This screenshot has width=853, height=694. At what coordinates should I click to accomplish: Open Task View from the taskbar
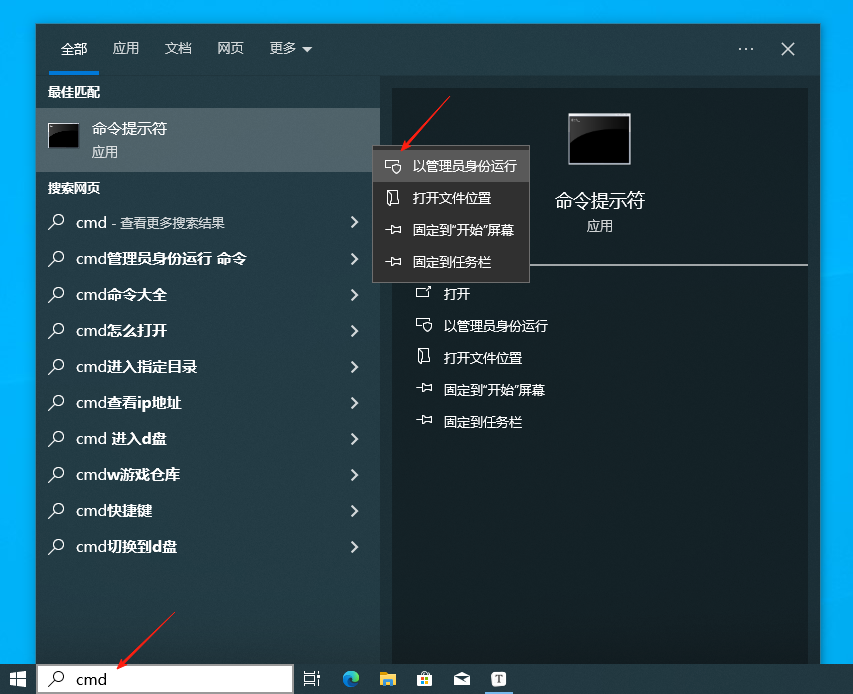[x=312, y=679]
